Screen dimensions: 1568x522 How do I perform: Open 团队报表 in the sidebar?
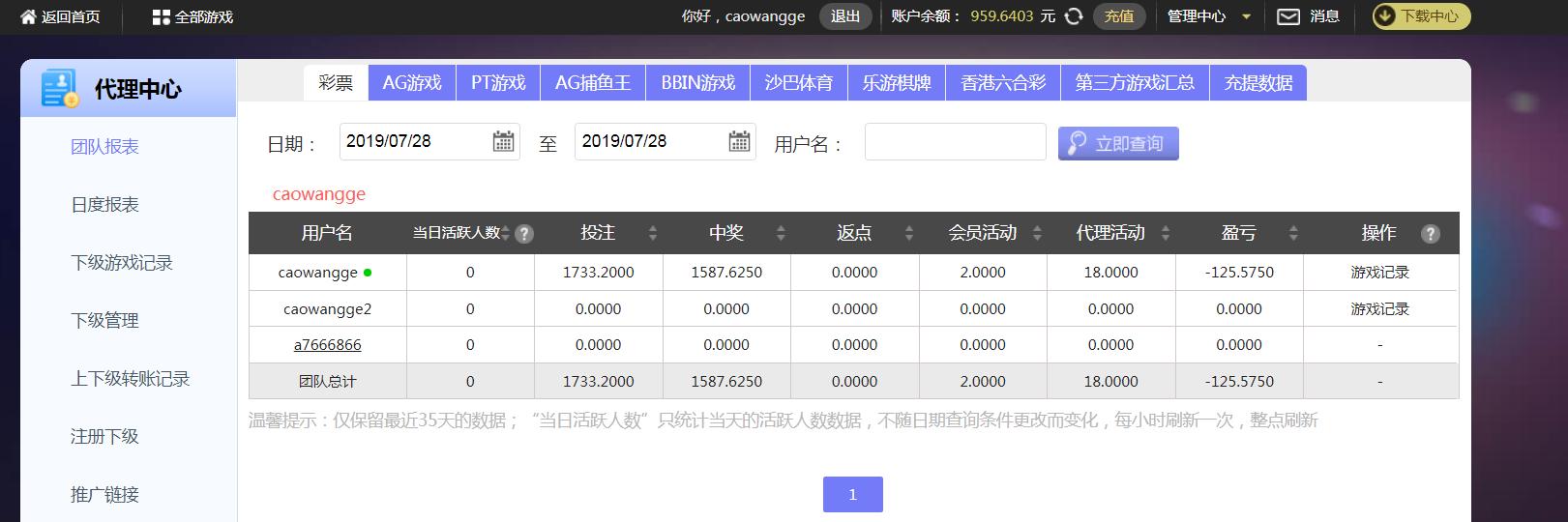coord(104,147)
